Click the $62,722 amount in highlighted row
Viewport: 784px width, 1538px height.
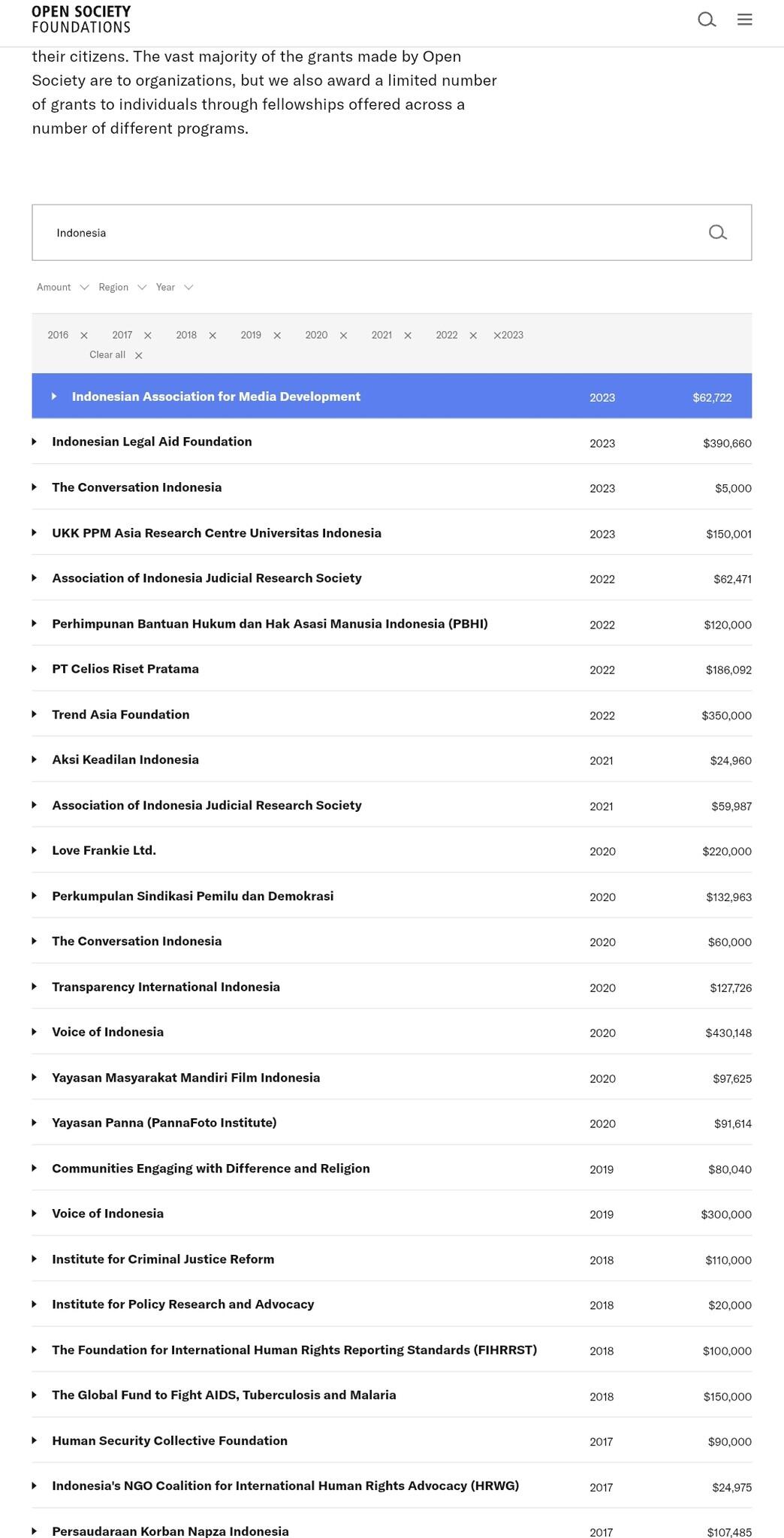click(712, 397)
